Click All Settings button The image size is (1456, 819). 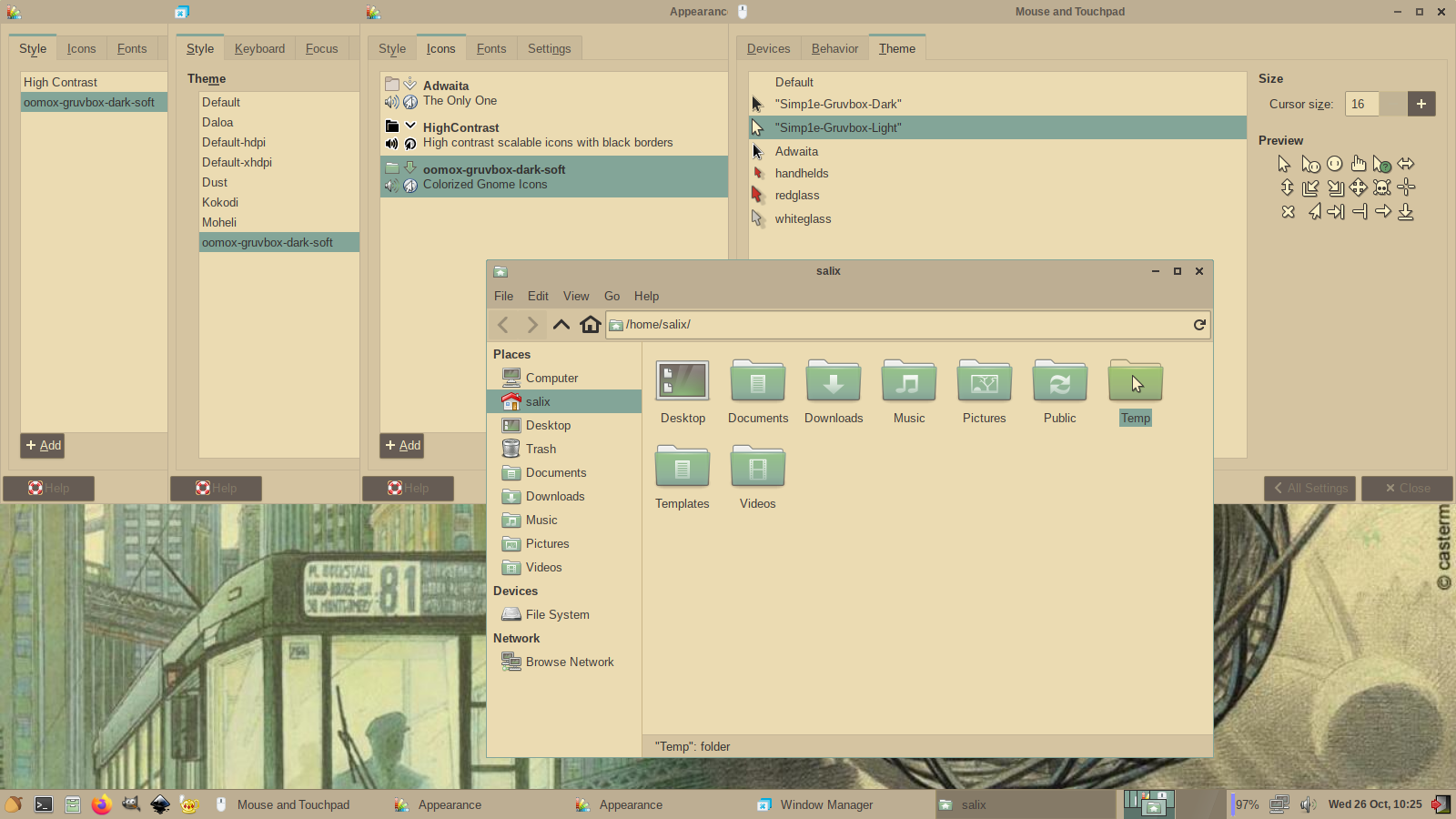[1309, 488]
